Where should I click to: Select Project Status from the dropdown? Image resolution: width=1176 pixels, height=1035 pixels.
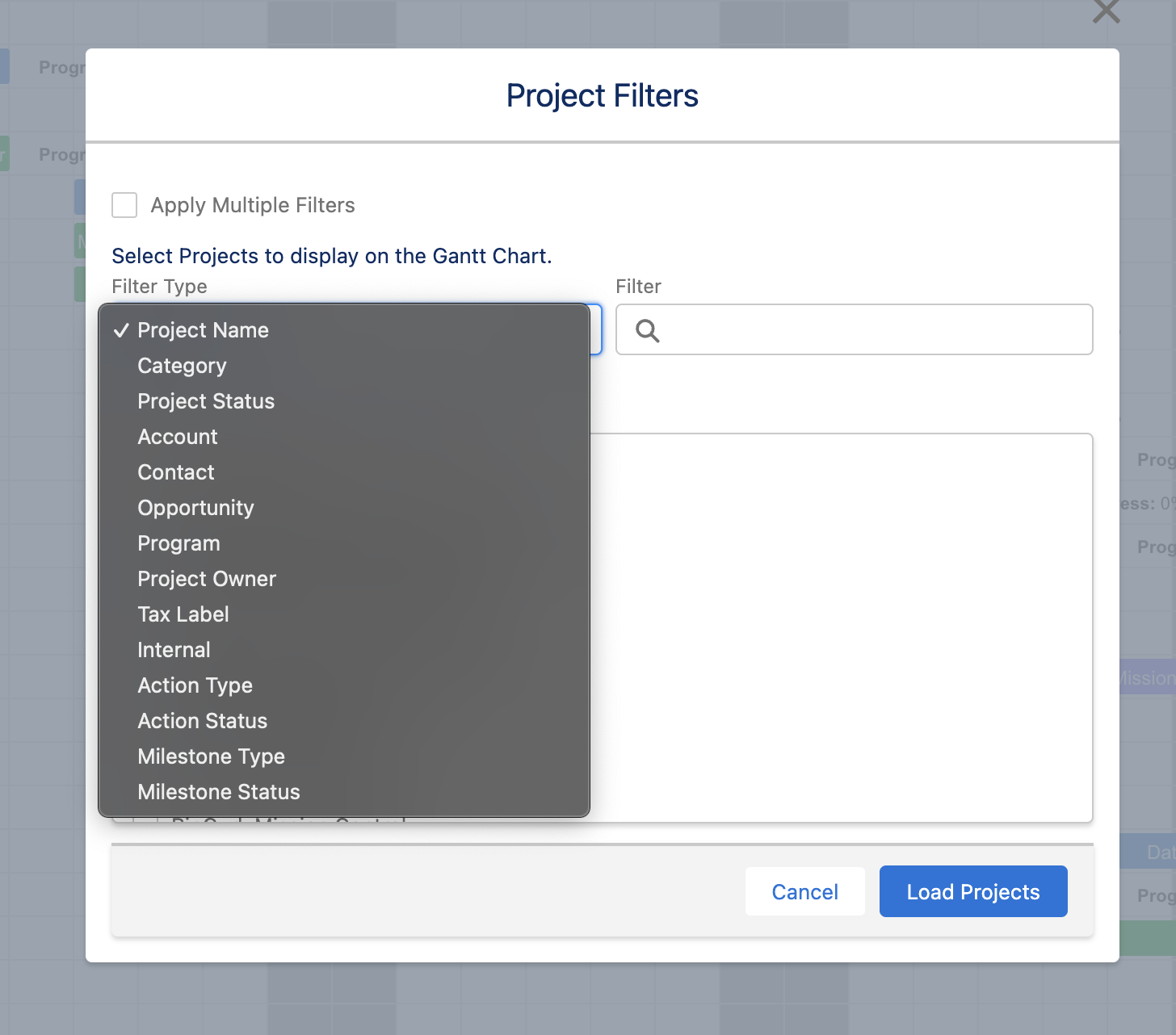(206, 400)
